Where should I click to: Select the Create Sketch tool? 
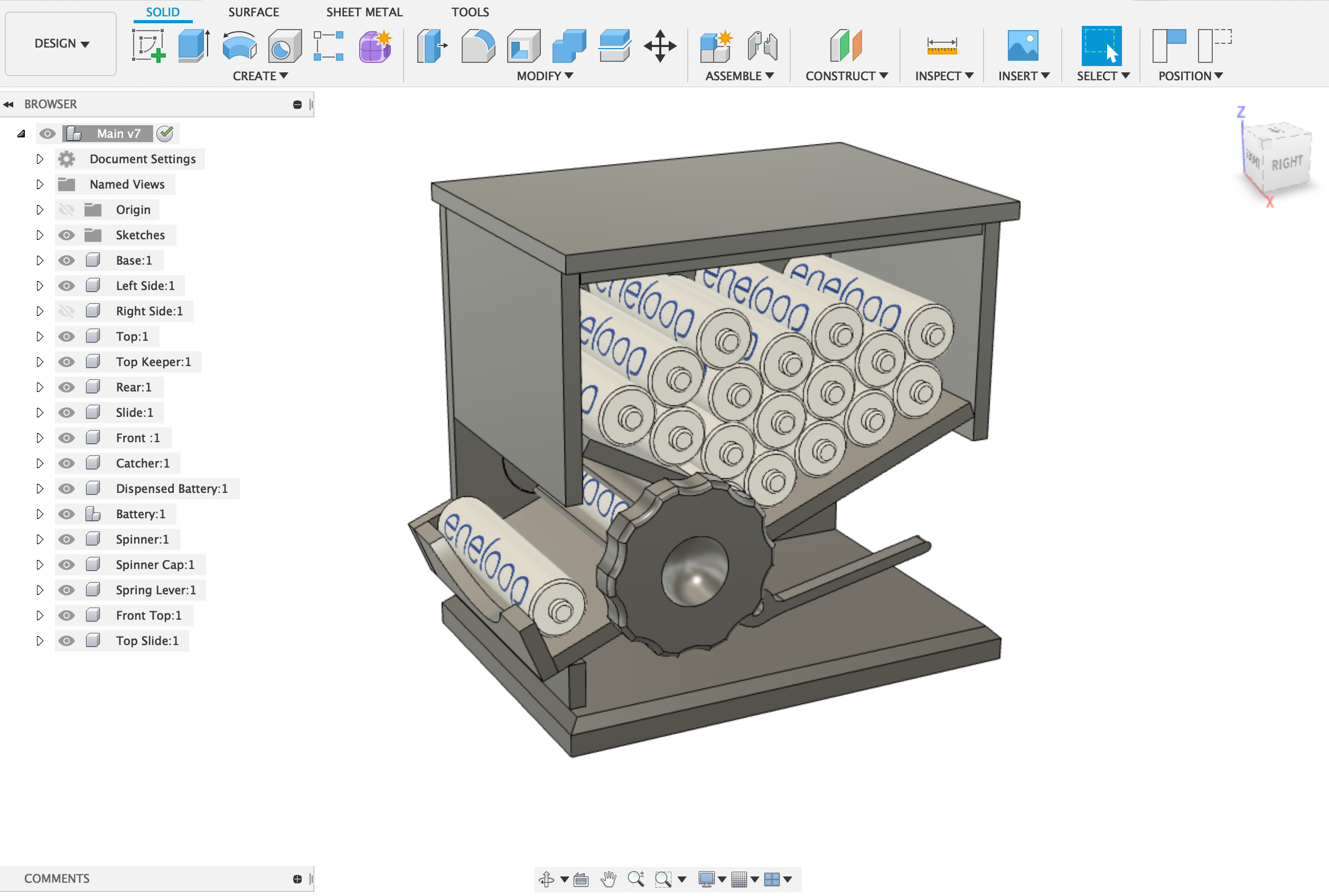[x=148, y=46]
